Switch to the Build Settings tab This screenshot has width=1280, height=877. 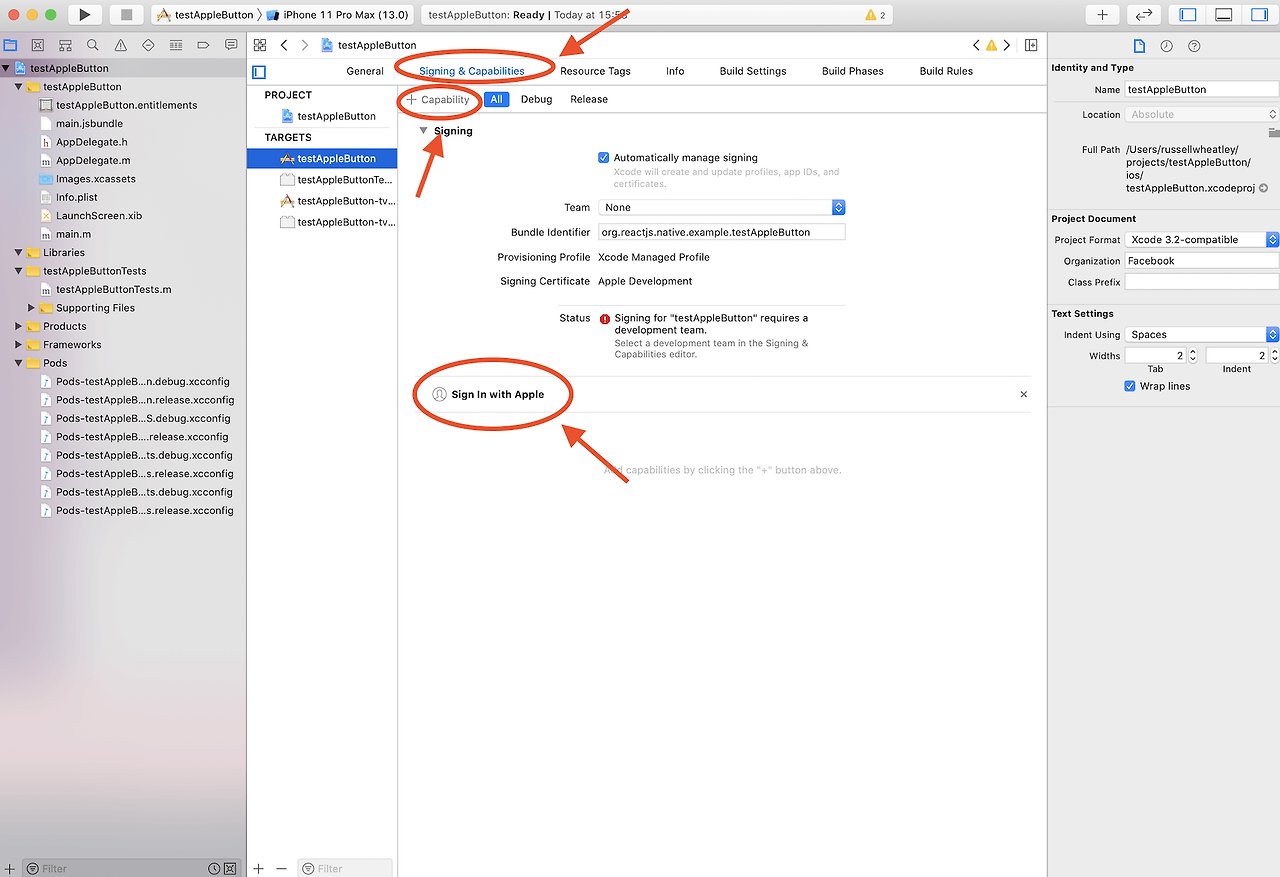[753, 71]
